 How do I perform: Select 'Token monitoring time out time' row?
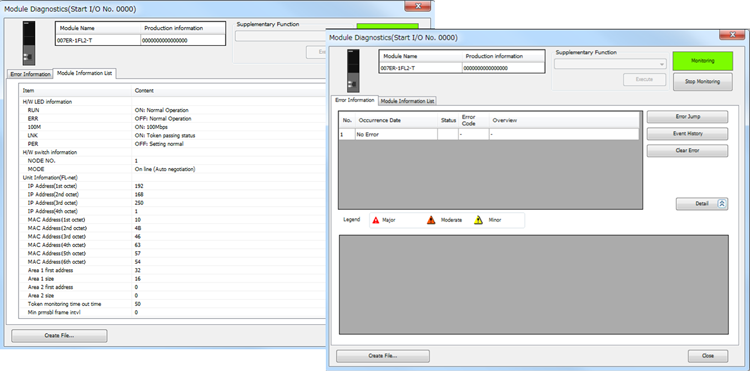click(x=172, y=304)
